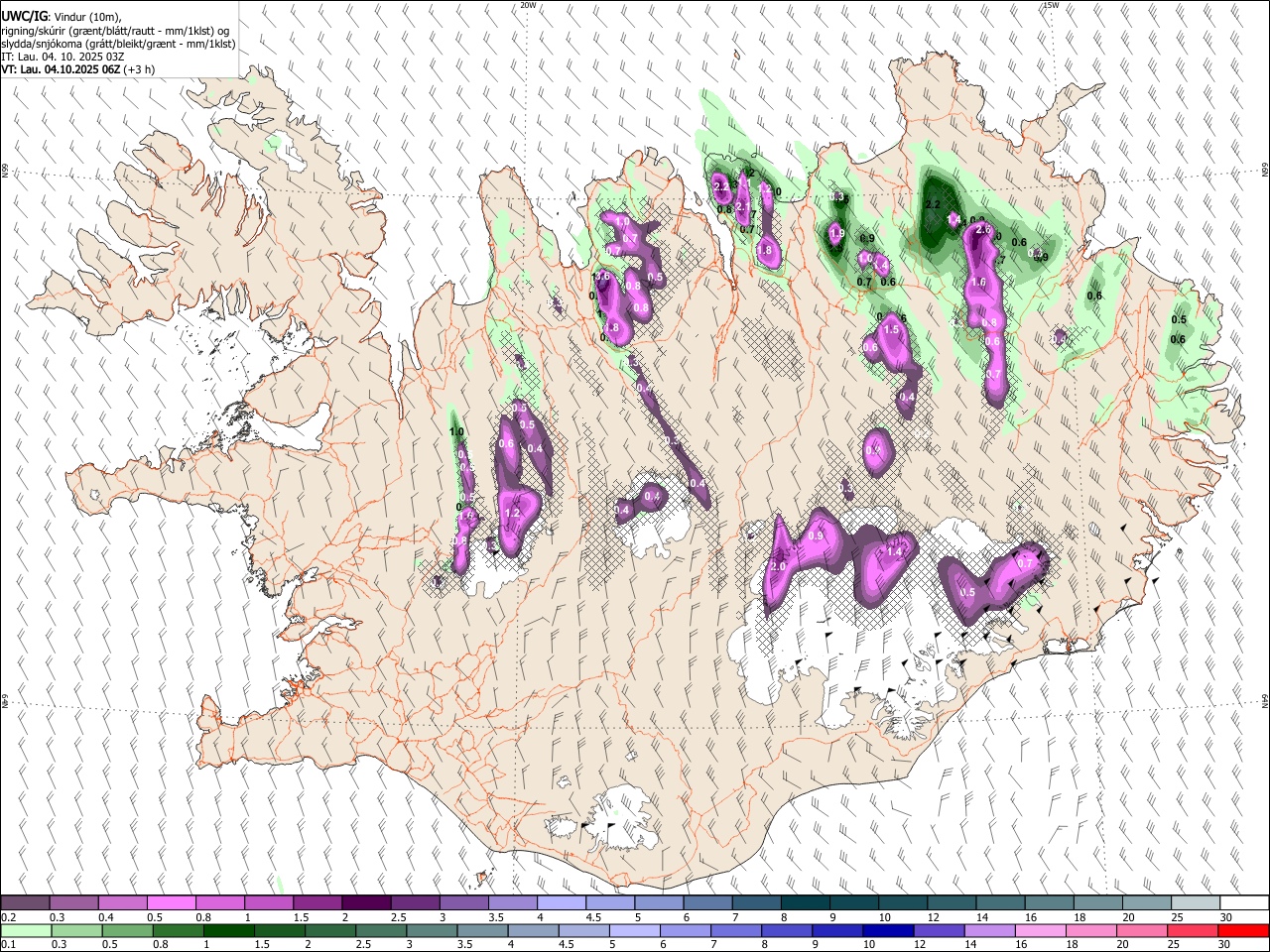
Task: Click the bright red swatch ending the rain legend
Action: tap(1243, 931)
